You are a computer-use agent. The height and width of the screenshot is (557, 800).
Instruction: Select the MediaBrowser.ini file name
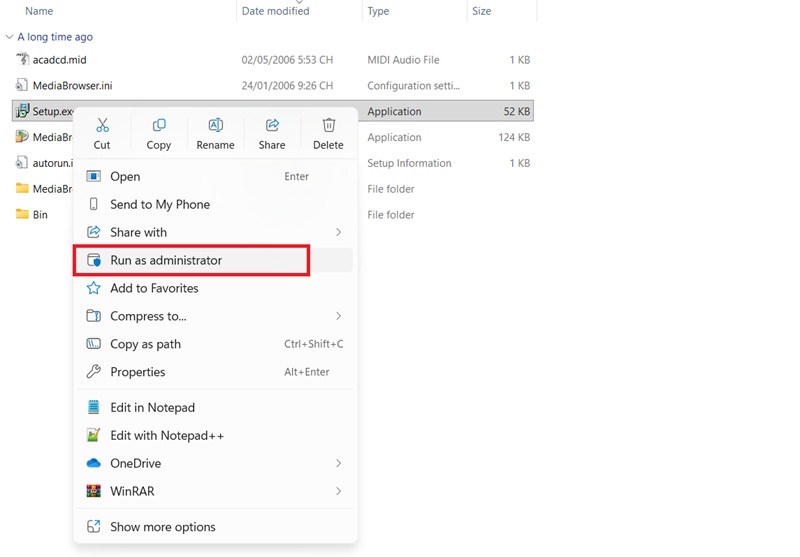(72, 85)
